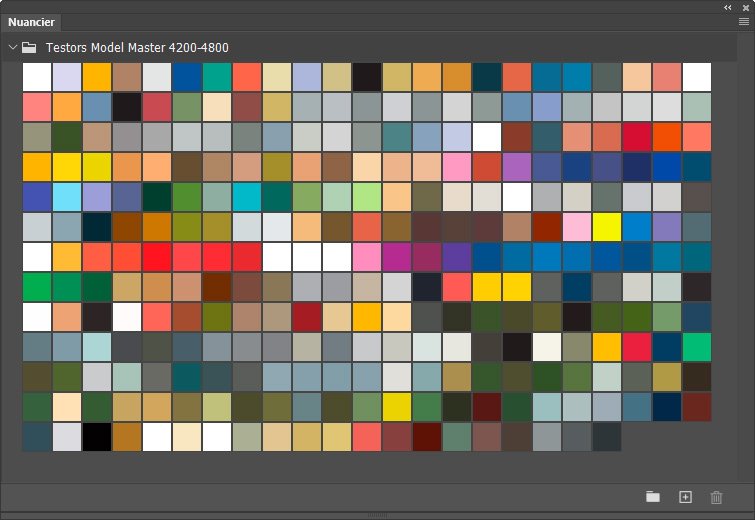Select the Nuancier tab
This screenshot has height=520, width=755.
(x=33, y=22)
